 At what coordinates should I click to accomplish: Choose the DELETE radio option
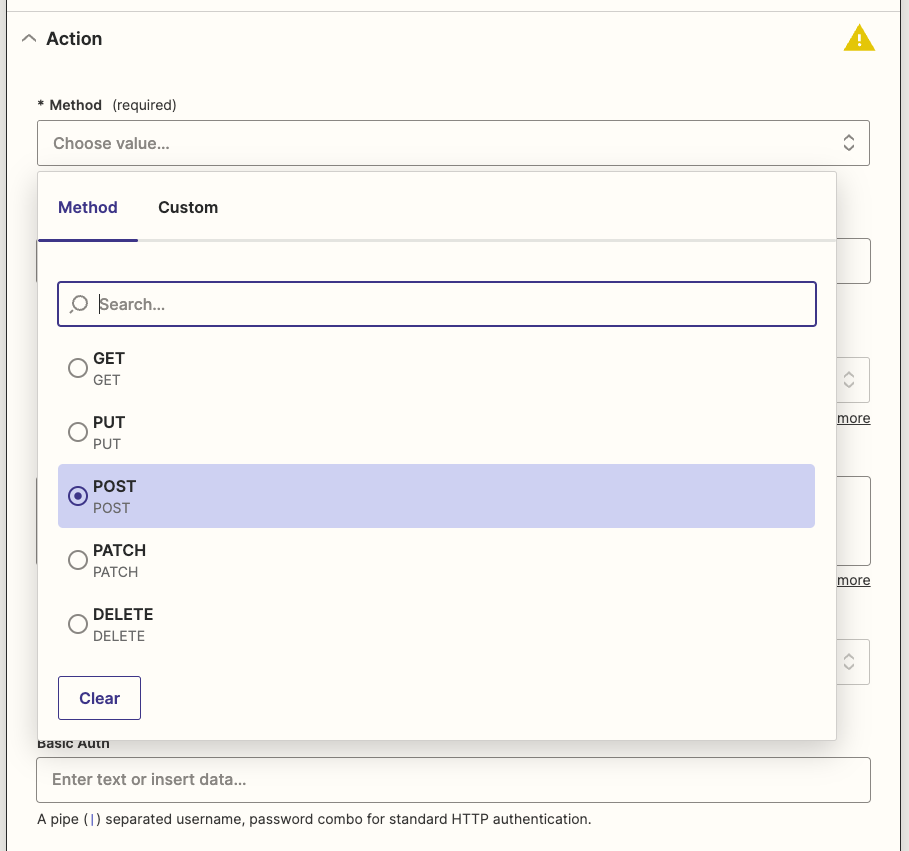coord(78,624)
